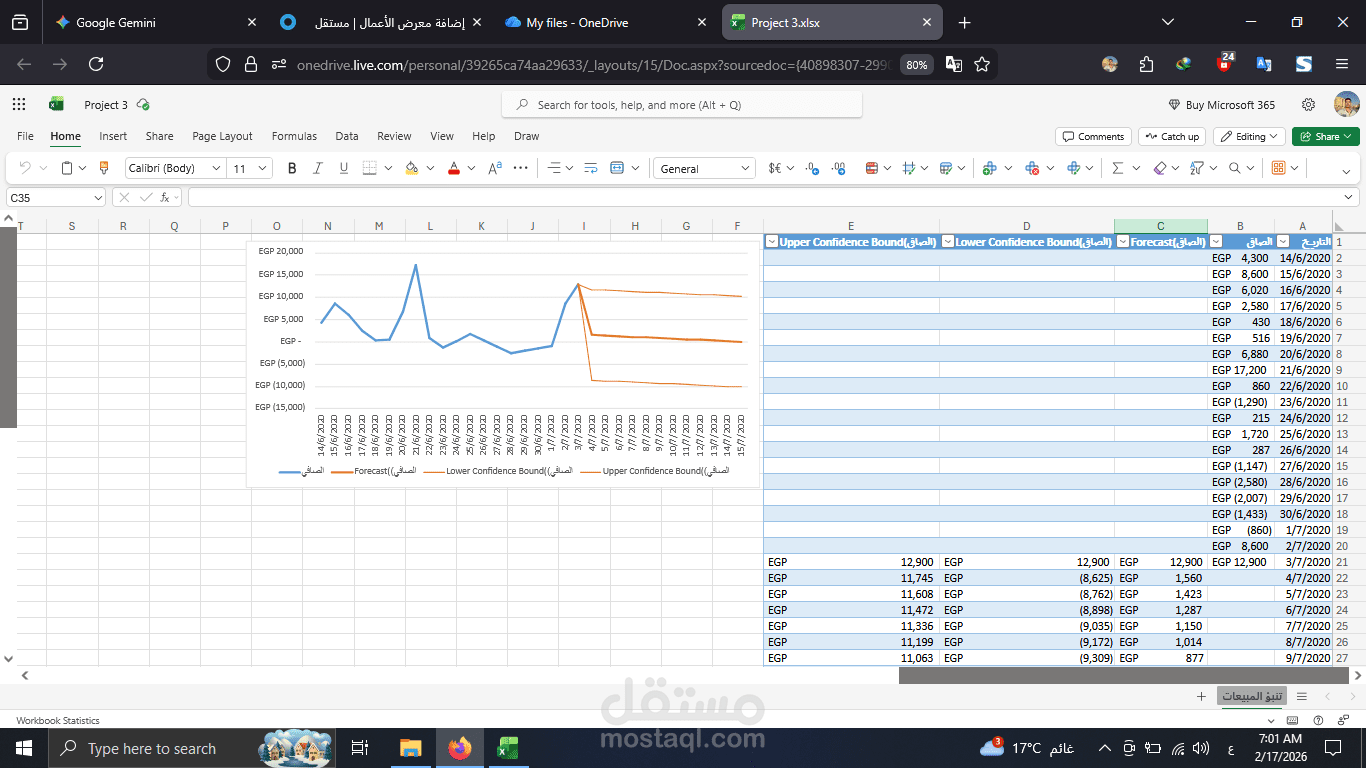The image size is (1366, 768).
Task: Click the Merge cells icon
Action: click(617, 168)
